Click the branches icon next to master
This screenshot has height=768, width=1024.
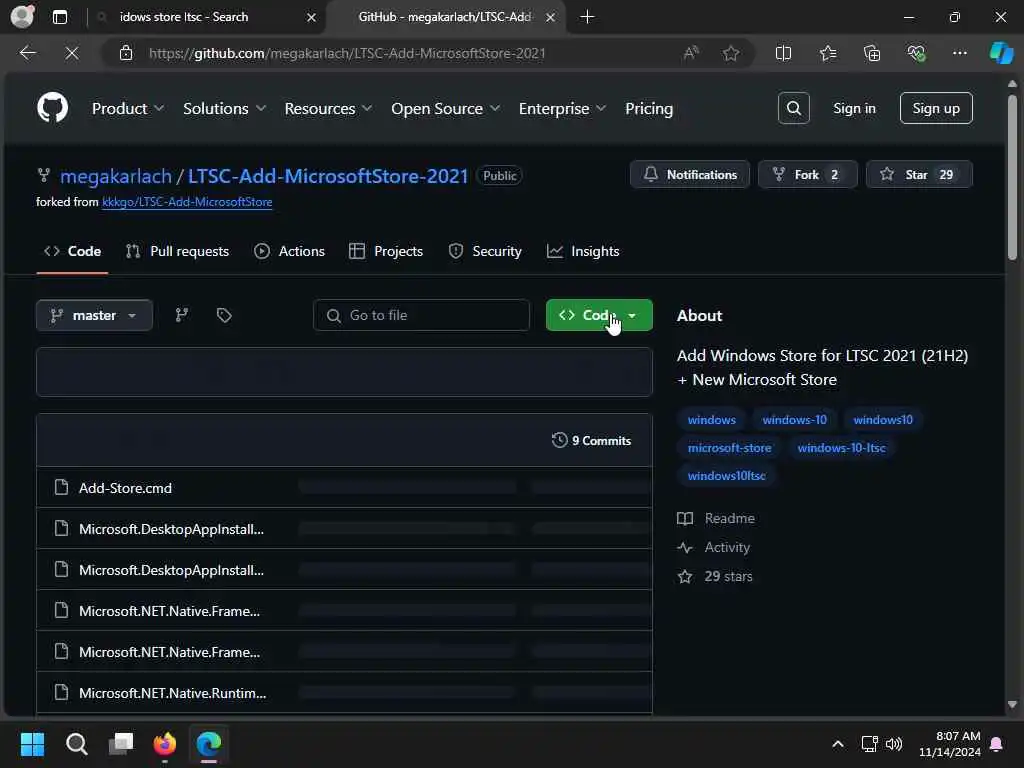point(182,315)
